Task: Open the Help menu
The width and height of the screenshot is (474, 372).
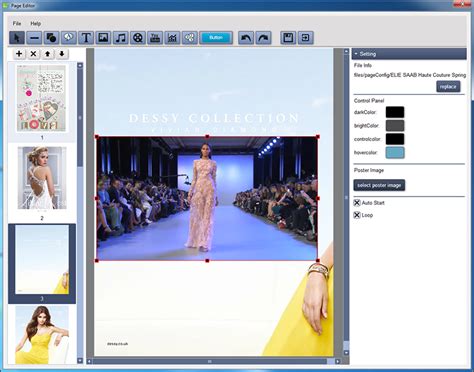Action: (36, 23)
